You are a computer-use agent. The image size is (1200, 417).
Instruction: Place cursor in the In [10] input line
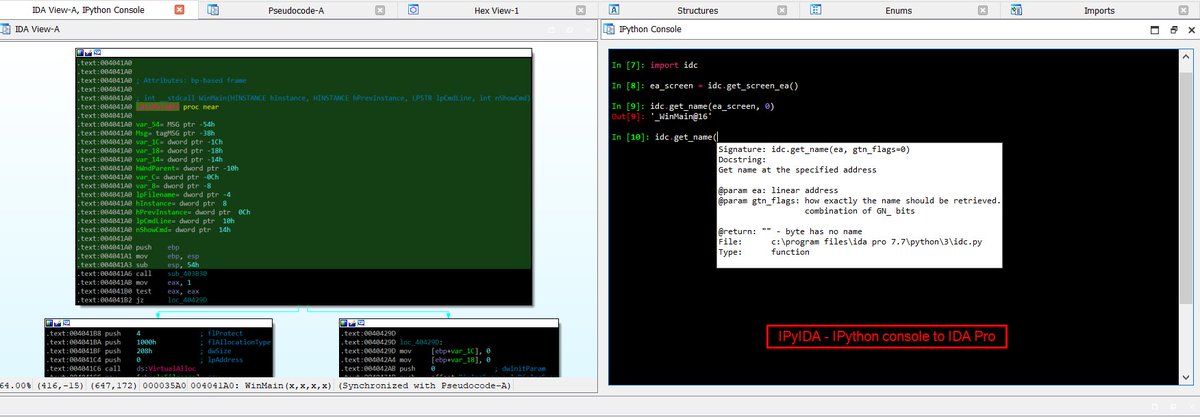pyautogui.click(x=665, y=136)
